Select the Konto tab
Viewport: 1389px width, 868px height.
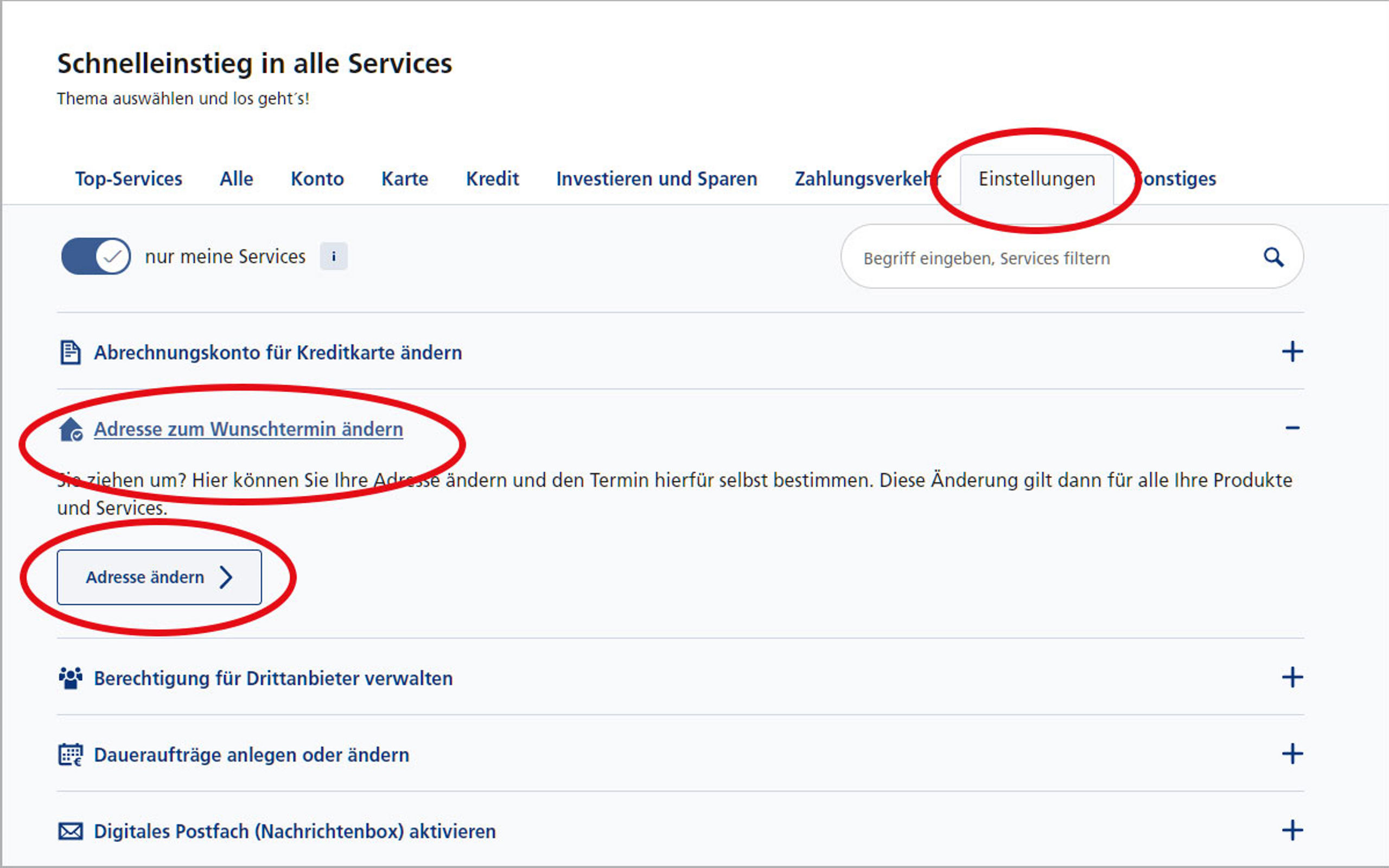pos(317,179)
